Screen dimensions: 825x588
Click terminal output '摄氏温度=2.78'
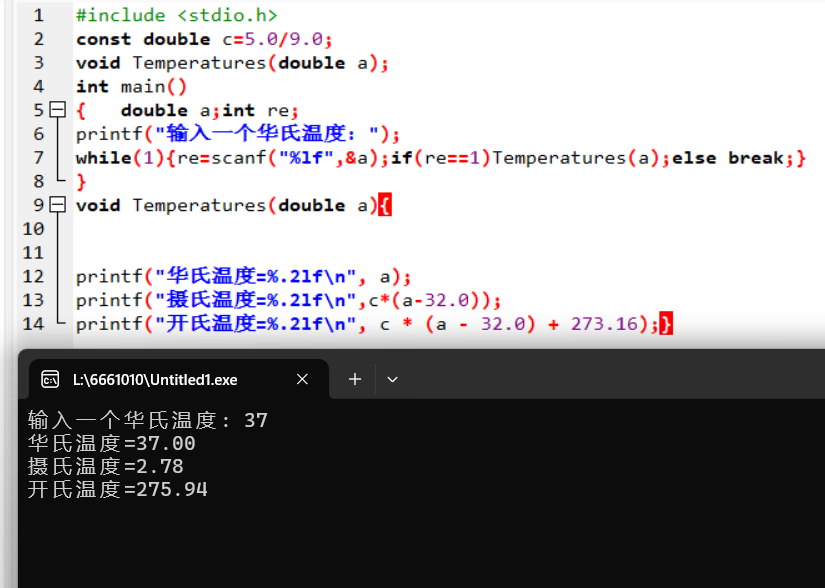pyautogui.click(x=106, y=467)
